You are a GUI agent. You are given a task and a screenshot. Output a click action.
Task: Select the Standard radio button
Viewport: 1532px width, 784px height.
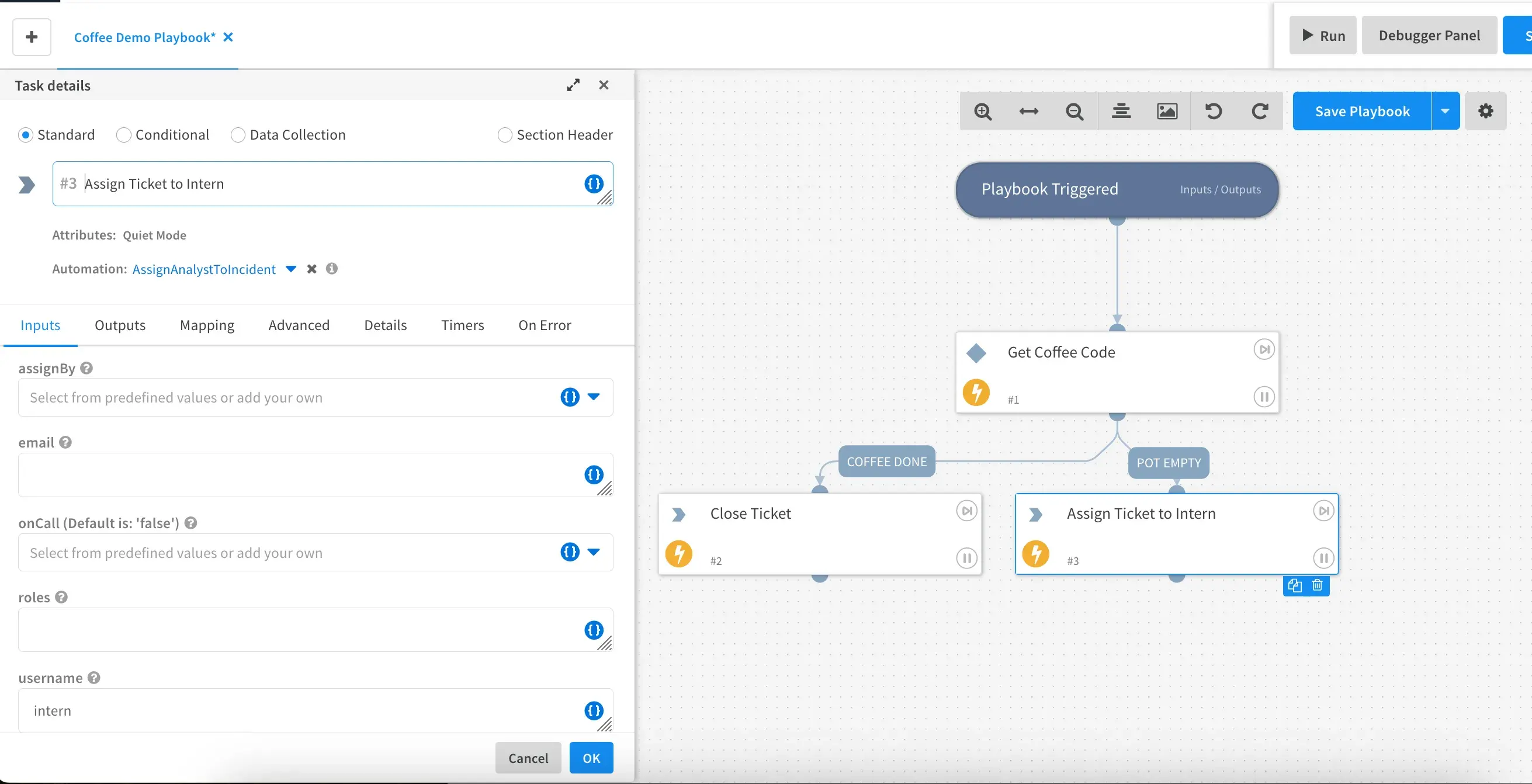click(x=26, y=134)
